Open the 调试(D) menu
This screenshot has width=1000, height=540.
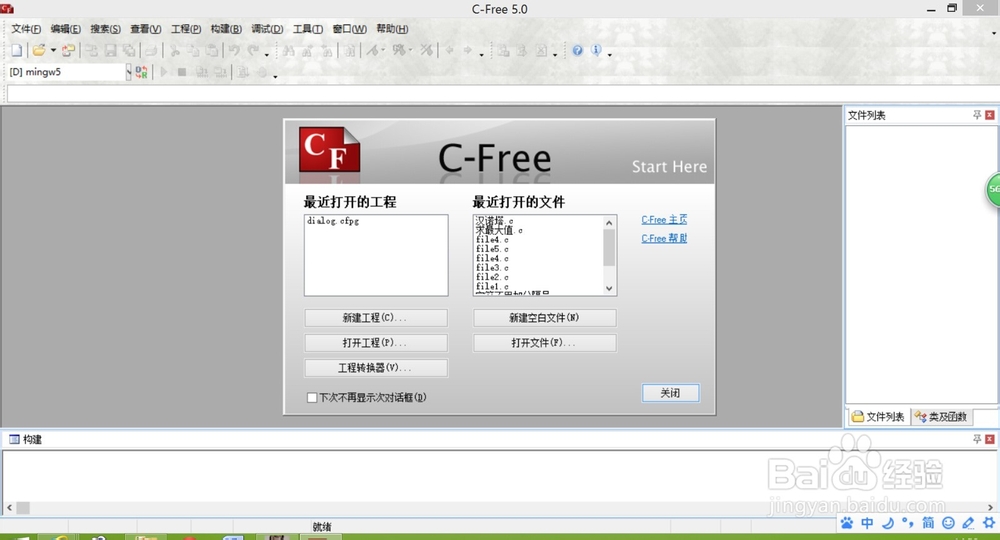pyautogui.click(x=267, y=29)
